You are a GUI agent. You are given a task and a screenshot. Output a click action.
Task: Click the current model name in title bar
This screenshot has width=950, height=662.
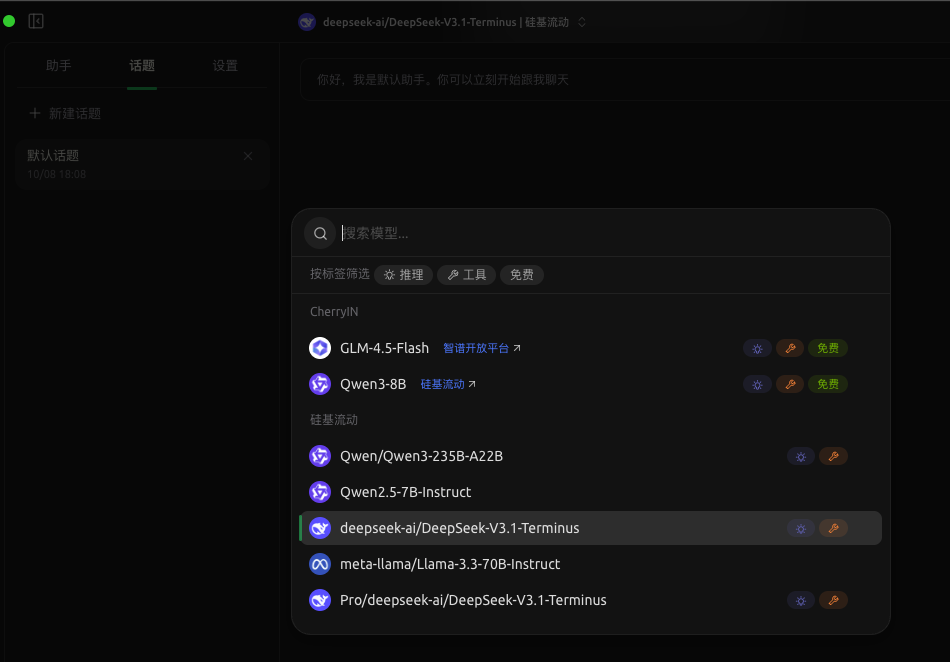click(445, 22)
